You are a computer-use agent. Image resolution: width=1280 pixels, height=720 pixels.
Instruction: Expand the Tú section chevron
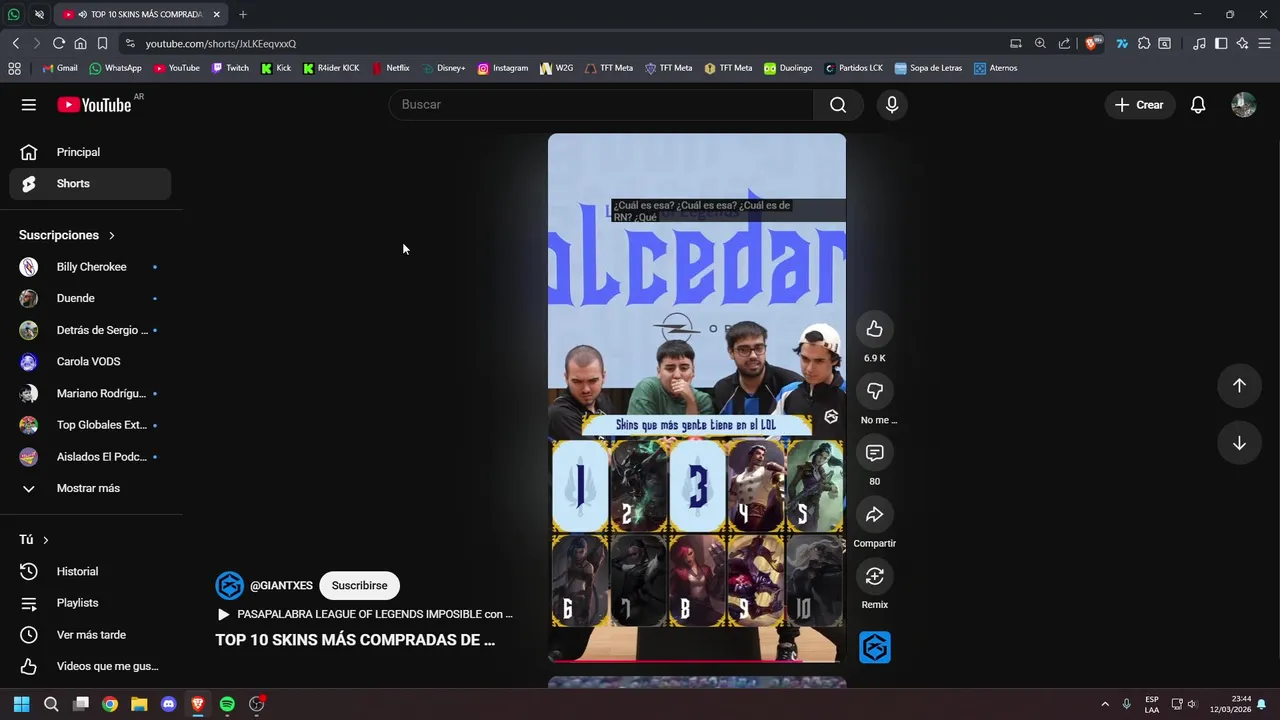45,540
